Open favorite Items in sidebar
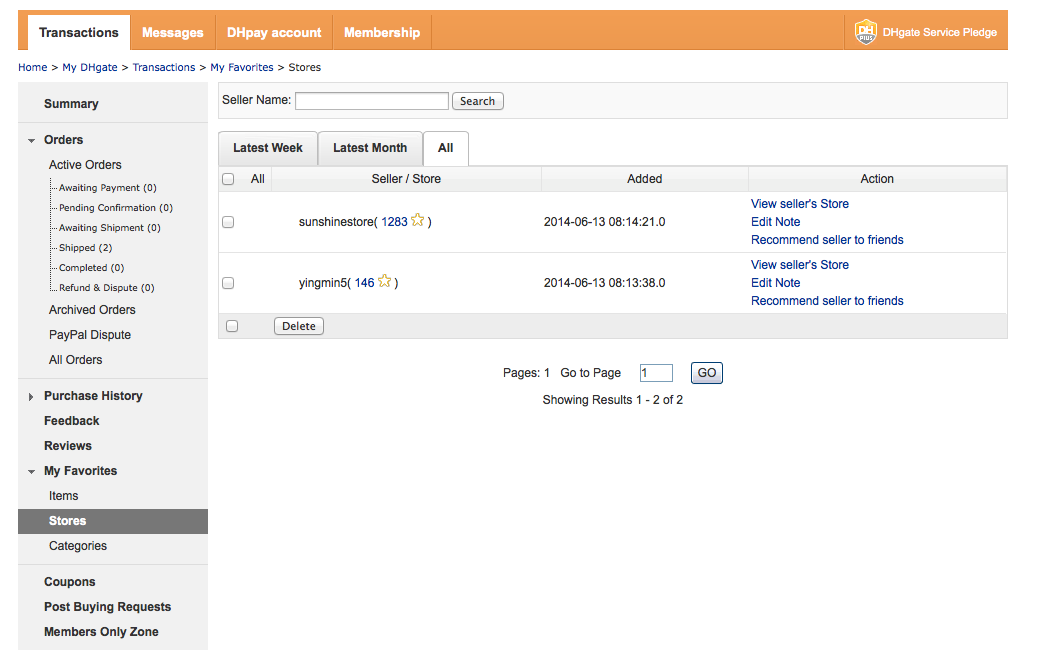This screenshot has width=1039, height=654. [64, 496]
